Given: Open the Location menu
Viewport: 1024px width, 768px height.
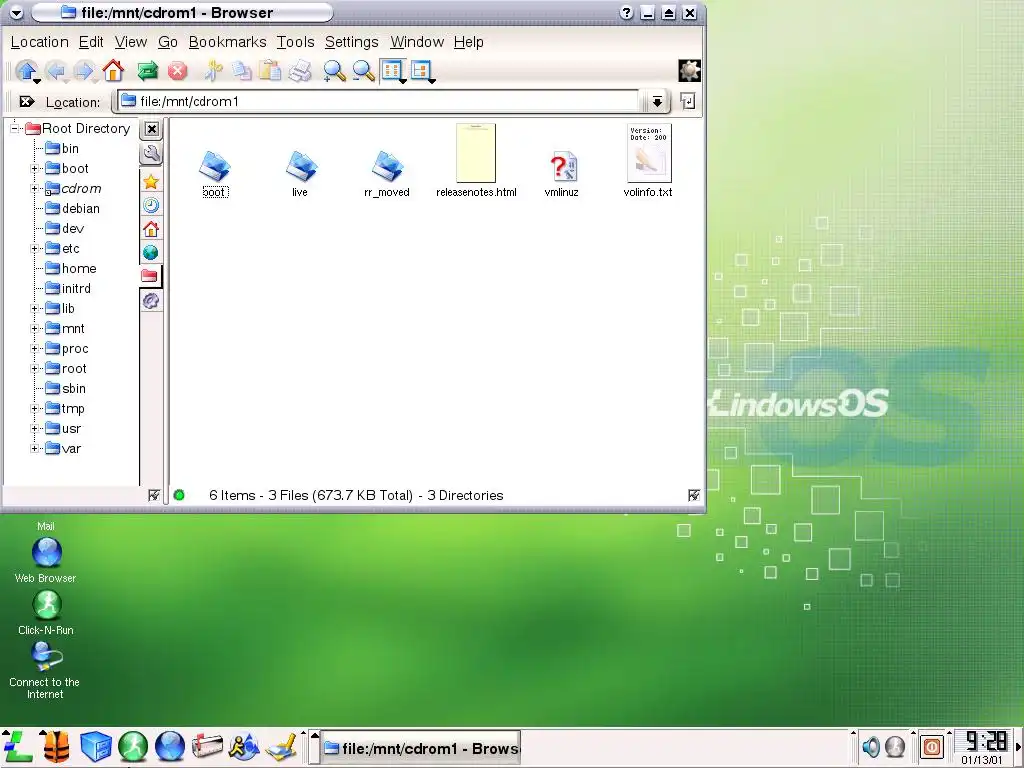Looking at the screenshot, I should pyautogui.click(x=39, y=42).
